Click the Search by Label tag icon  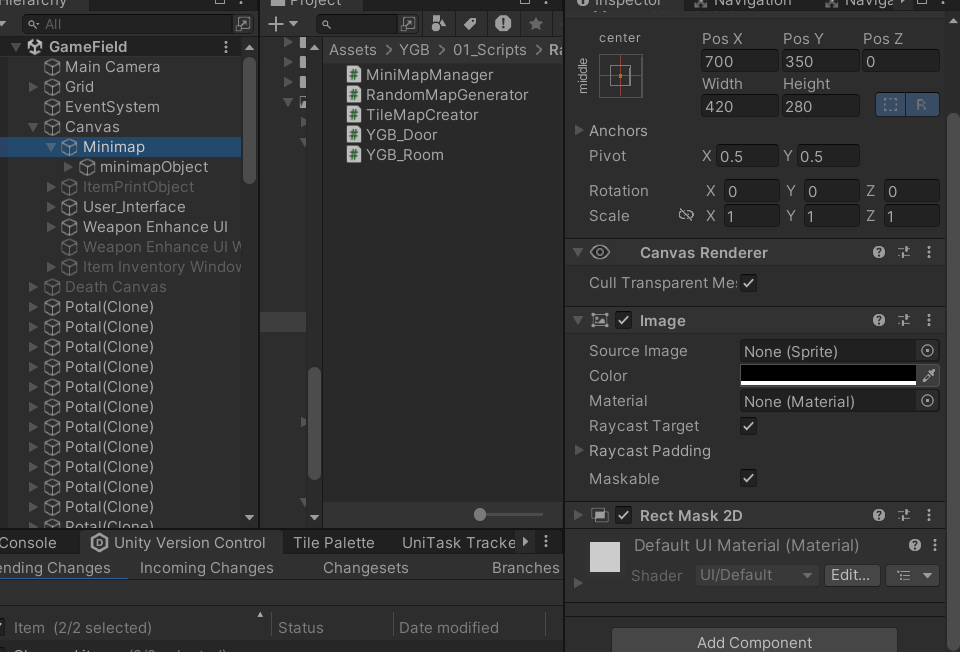coord(470,24)
